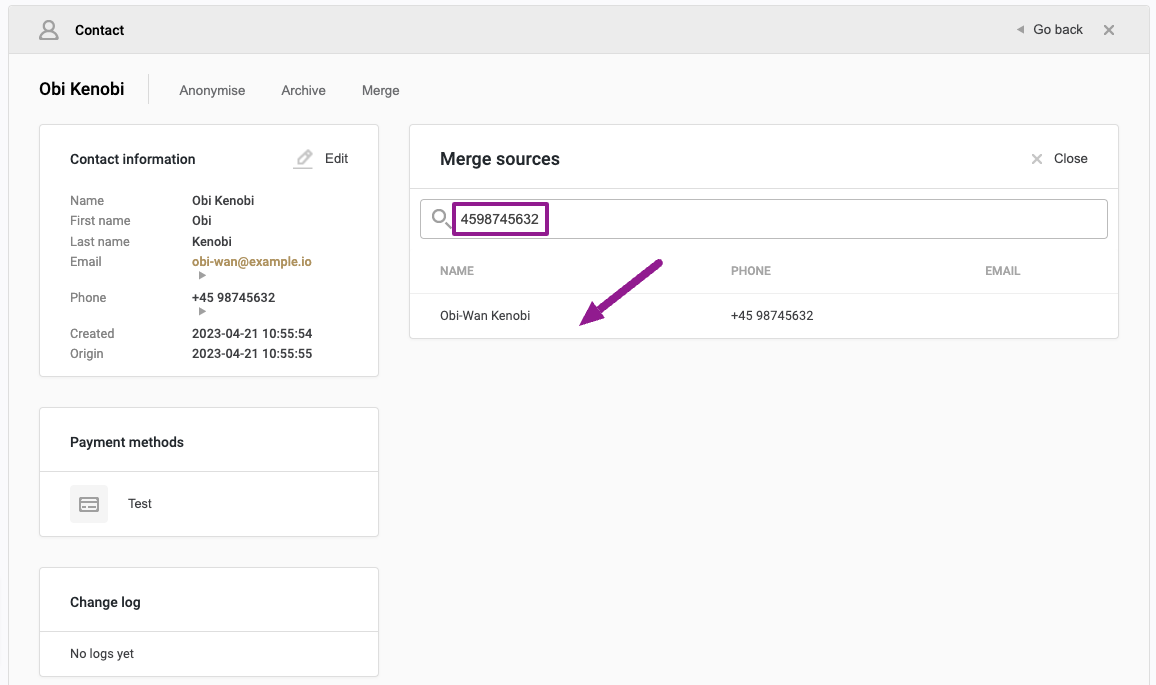Click the Payment methods heading

coord(127,442)
